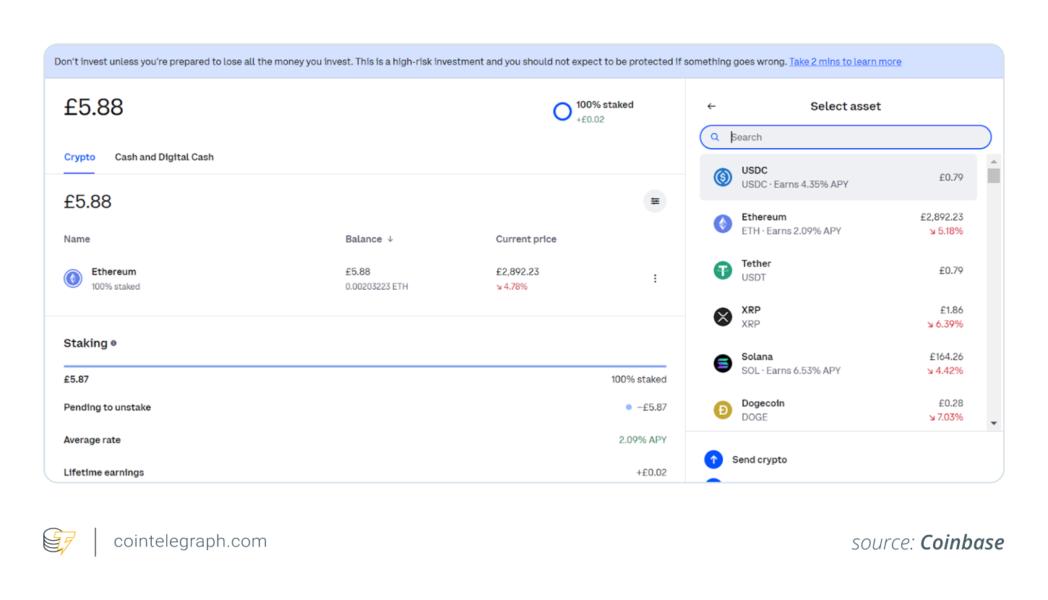Click the USDC coin icon
Image resolution: width=1048 pixels, height=600 pixels.
(x=723, y=177)
